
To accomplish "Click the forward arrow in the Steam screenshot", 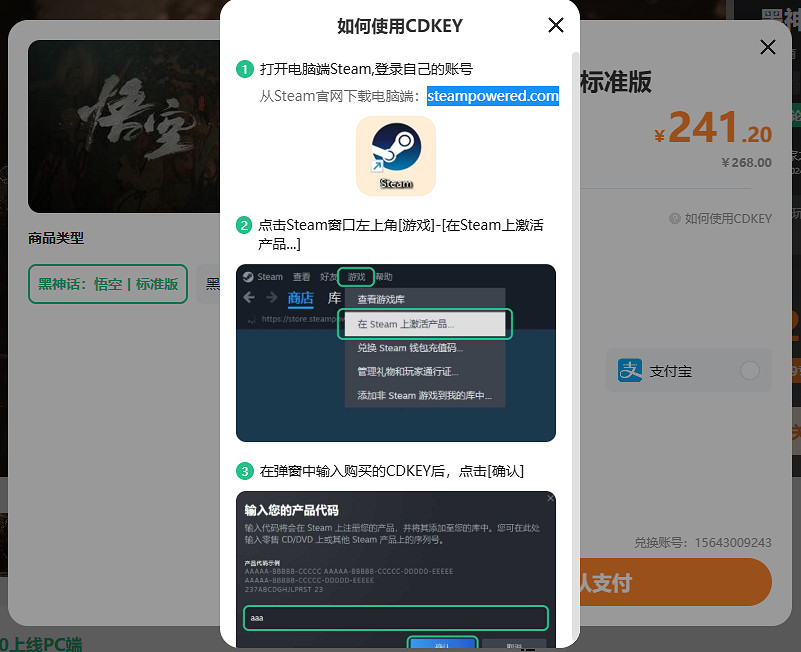I will point(270,298).
